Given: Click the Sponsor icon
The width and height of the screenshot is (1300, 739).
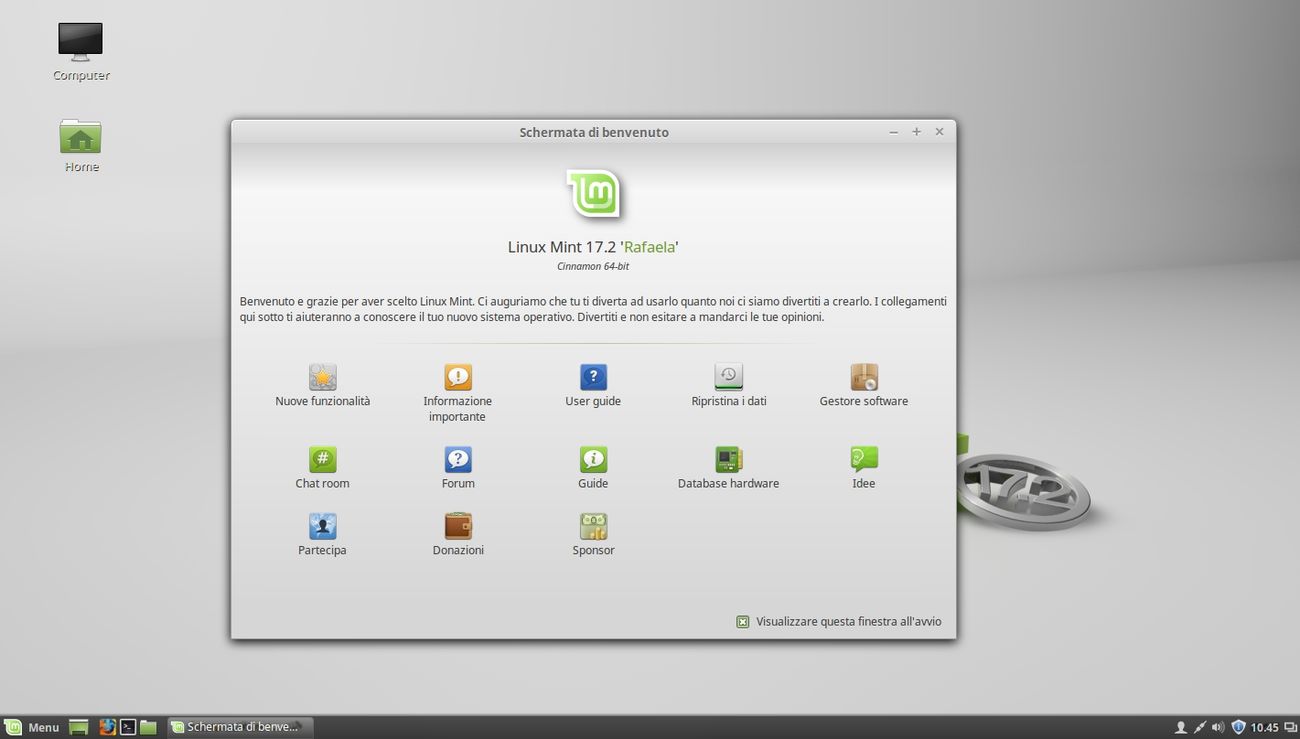Looking at the screenshot, I should (x=593, y=532).
